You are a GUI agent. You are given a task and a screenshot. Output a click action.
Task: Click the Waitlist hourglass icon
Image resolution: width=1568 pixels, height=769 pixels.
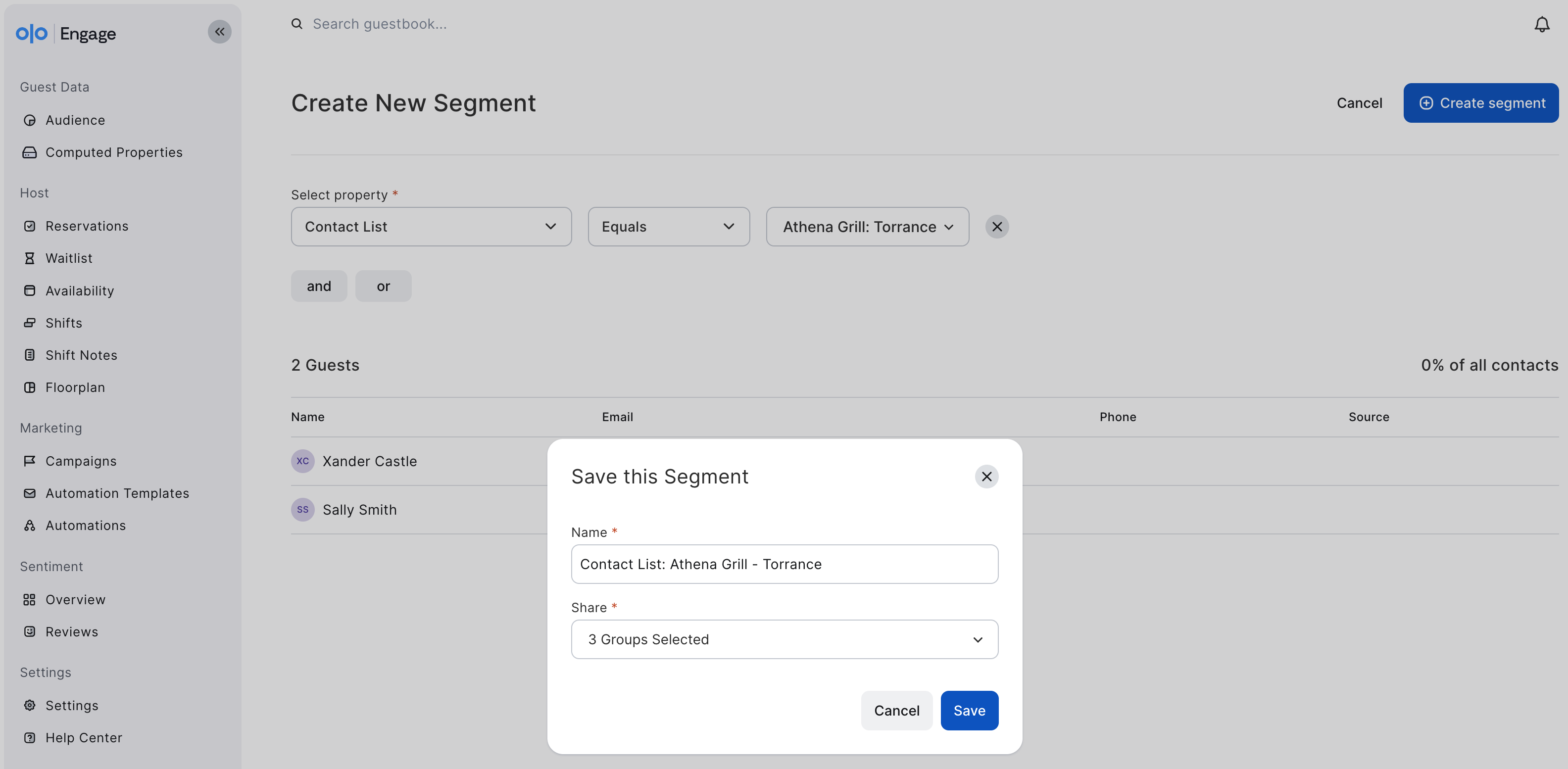pyautogui.click(x=29, y=259)
